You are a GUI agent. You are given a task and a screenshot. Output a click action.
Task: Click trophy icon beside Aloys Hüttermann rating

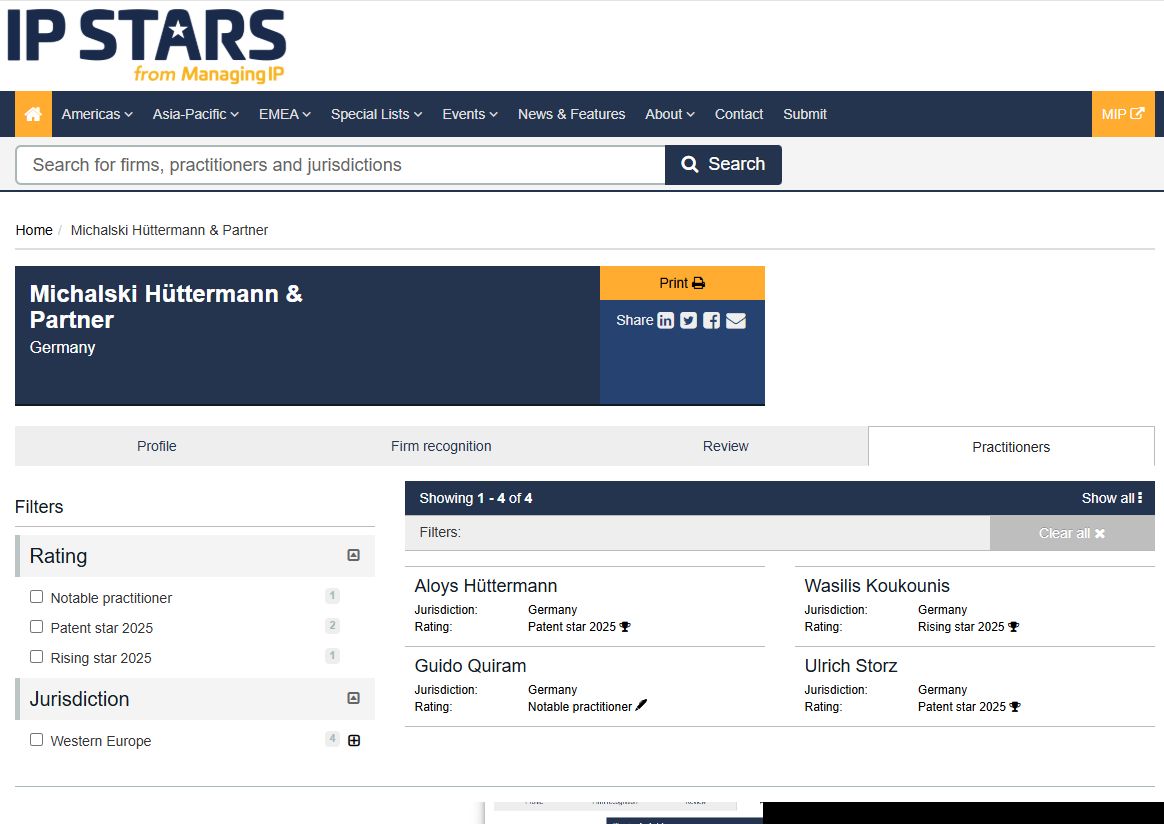coord(625,627)
